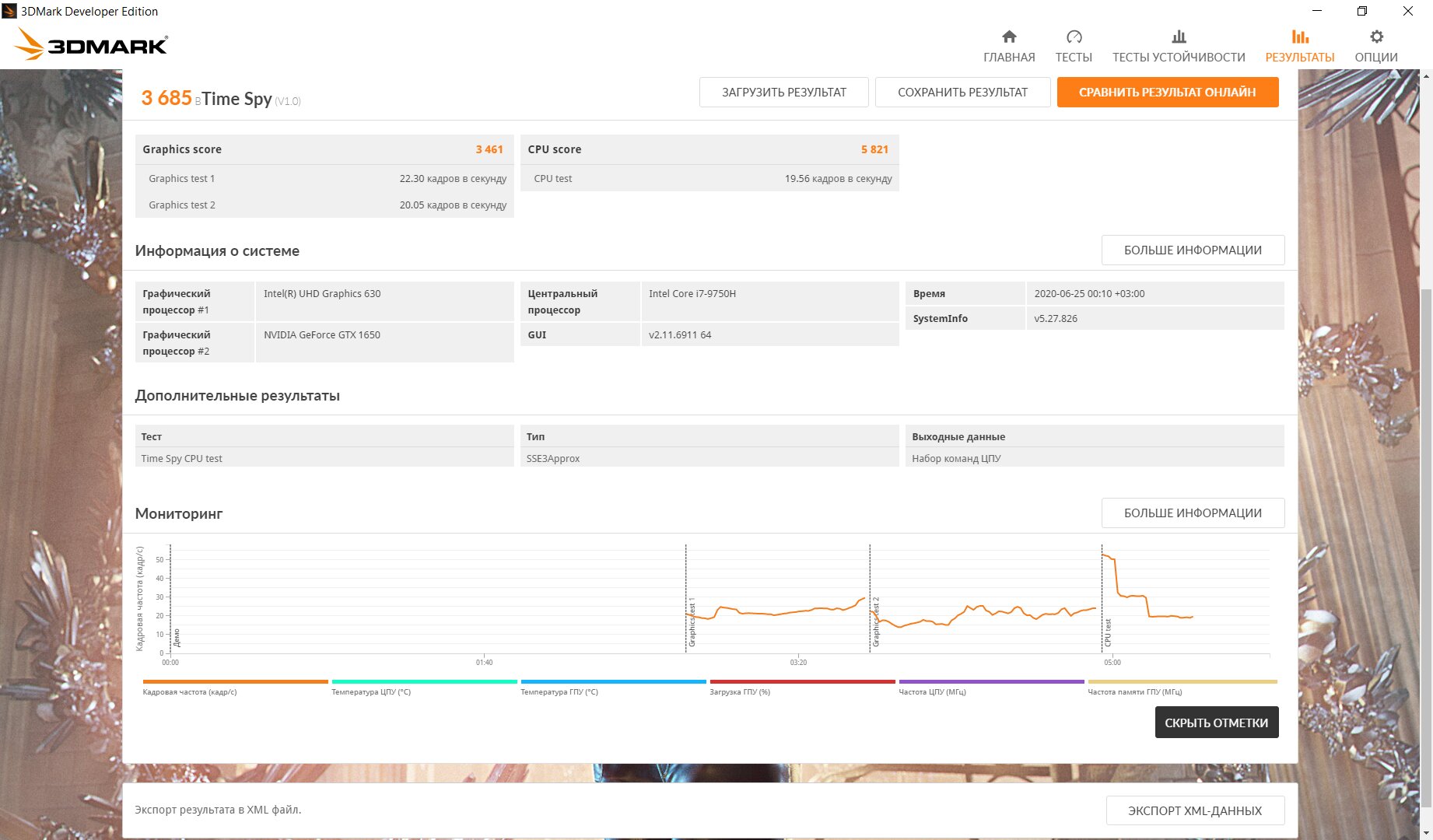Click the overall score 3 685
The image size is (1433, 840).
point(166,98)
